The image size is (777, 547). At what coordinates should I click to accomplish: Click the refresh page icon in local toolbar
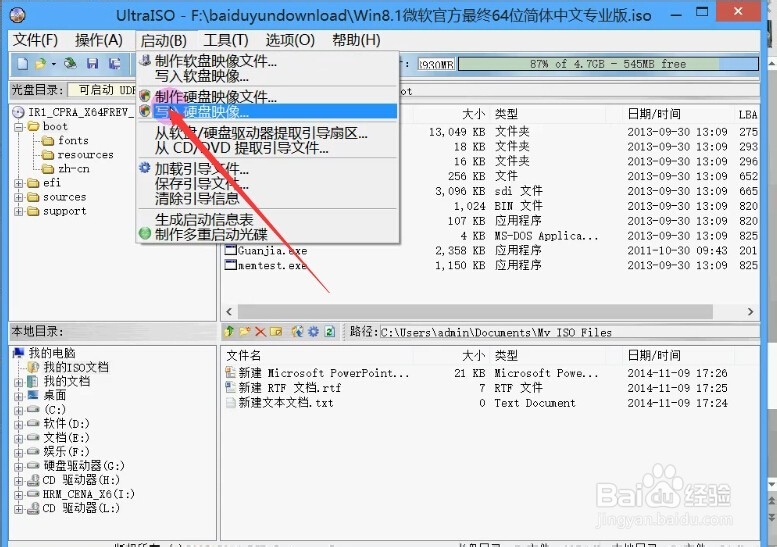pos(330,331)
